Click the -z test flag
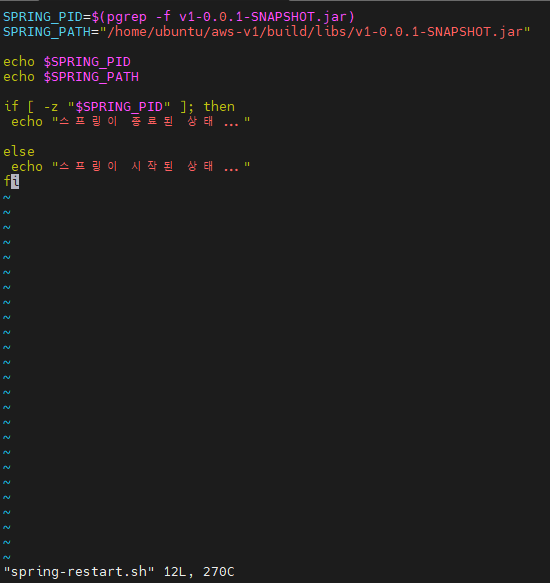The width and height of the screenshot is (550, 583). 51,107
